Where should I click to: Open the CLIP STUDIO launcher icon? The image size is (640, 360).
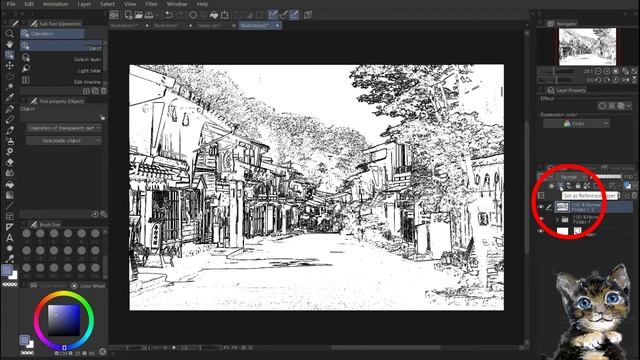coord(114,15)
